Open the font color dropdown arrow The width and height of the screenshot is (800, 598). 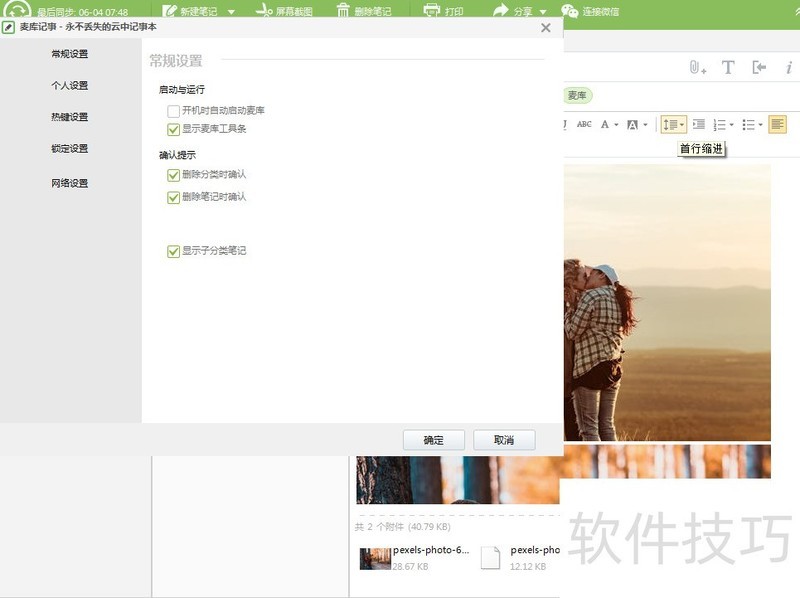(x=616, y=126)
